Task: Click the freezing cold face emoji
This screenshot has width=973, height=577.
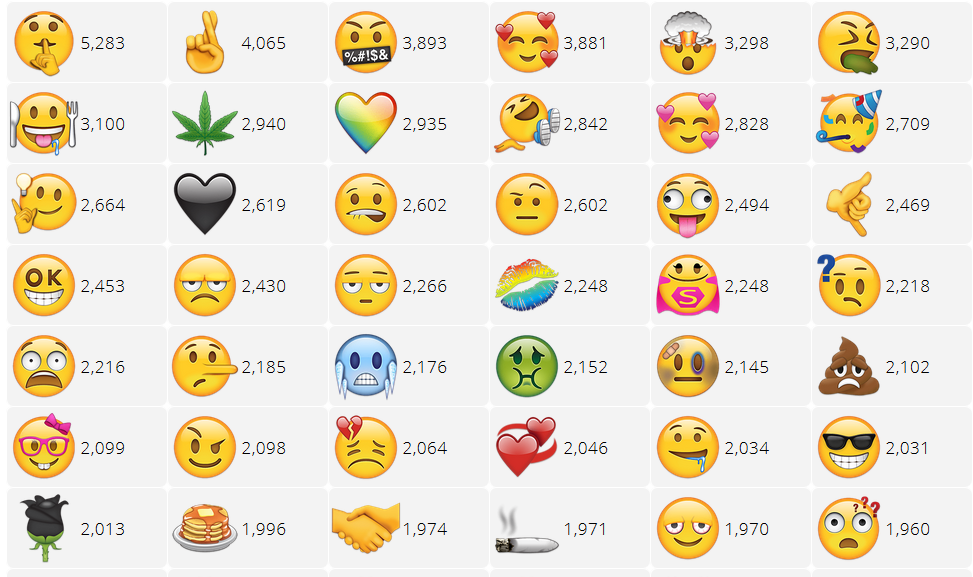Action: [365, 366]
